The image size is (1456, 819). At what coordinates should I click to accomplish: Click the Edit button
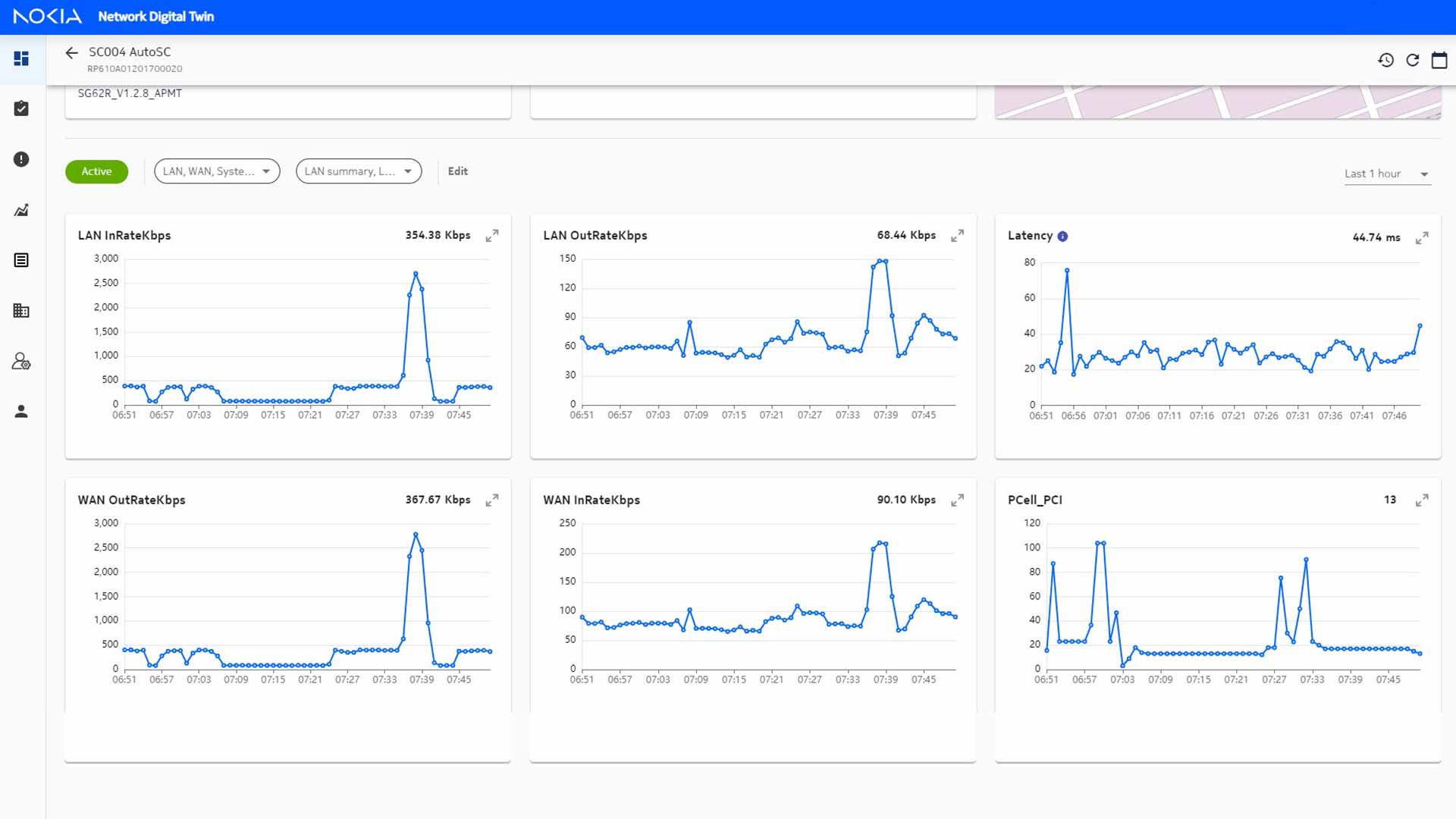point(457,171)
